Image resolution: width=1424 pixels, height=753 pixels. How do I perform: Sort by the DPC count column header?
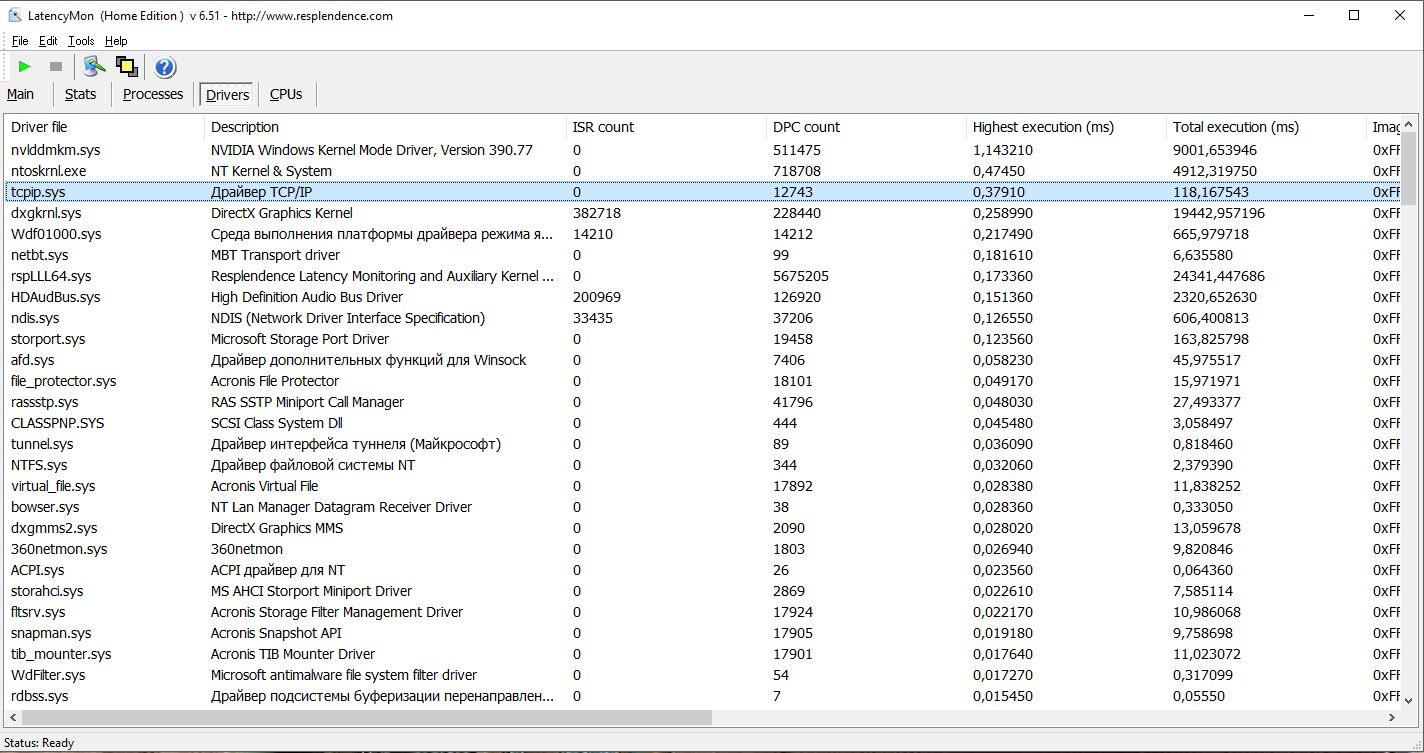866,127
